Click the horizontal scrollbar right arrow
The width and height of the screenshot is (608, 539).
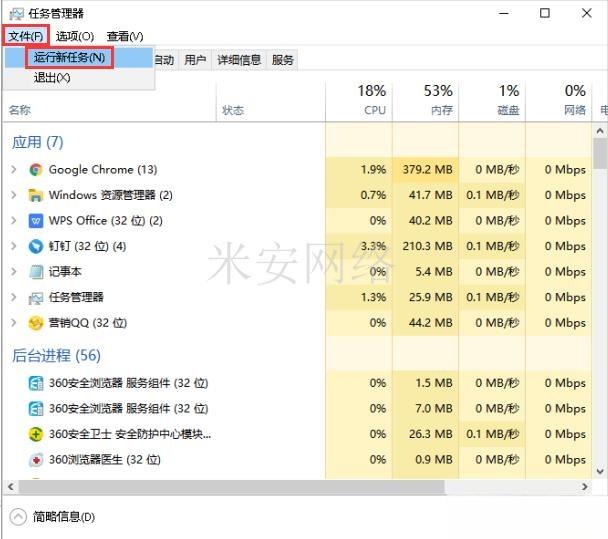point(585,487)
